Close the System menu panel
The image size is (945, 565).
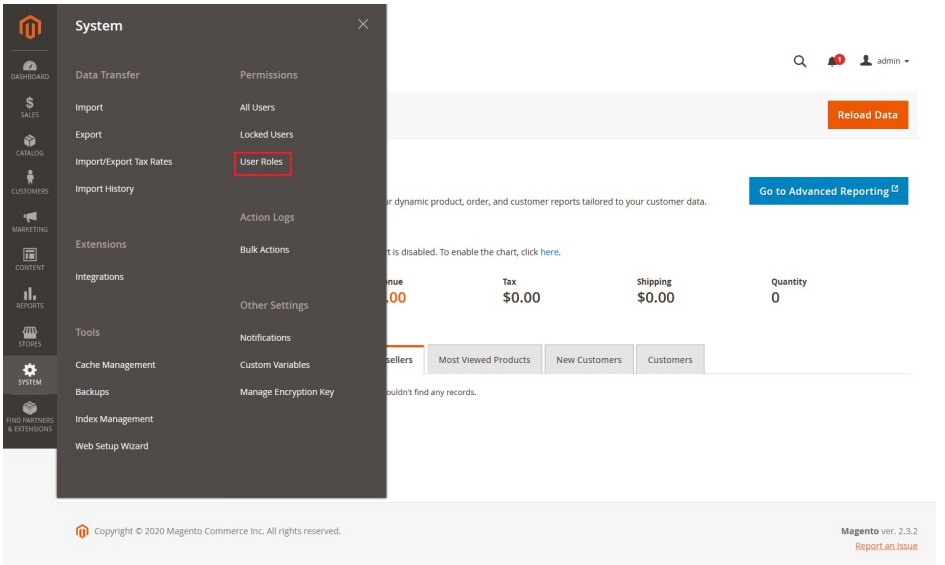[363, 24]
